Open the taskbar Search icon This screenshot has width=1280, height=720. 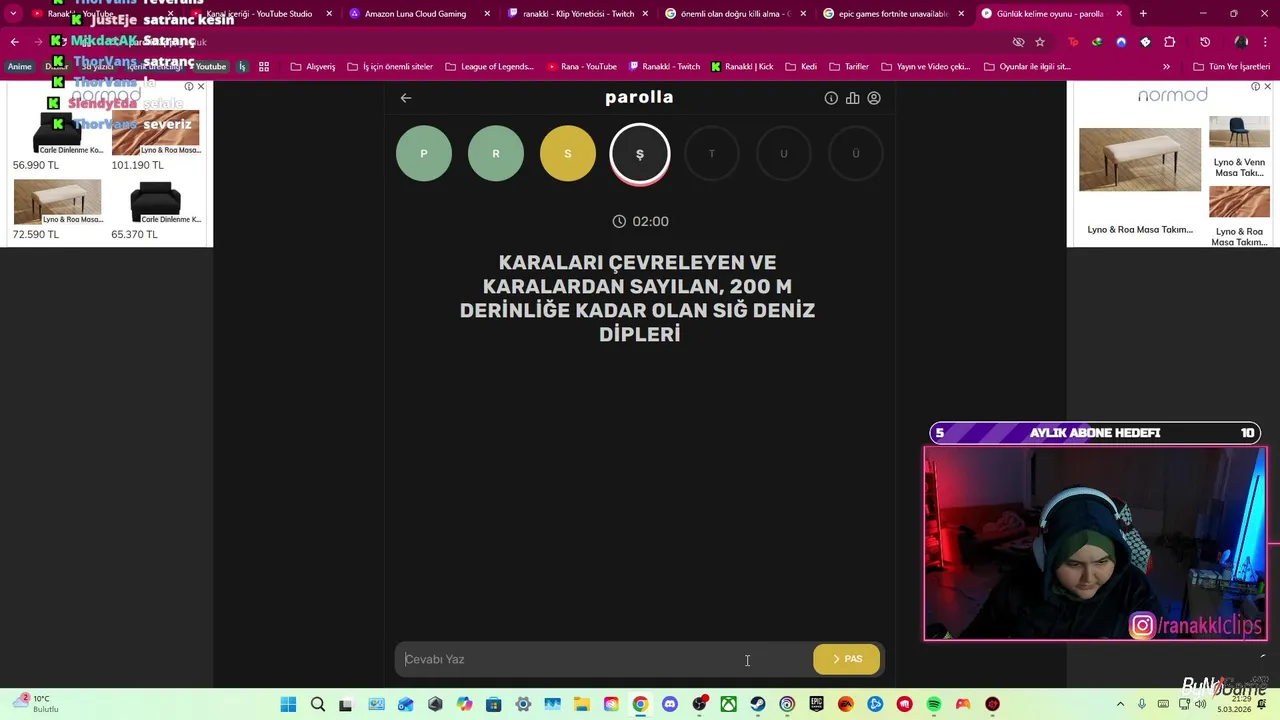pos(318,704)
